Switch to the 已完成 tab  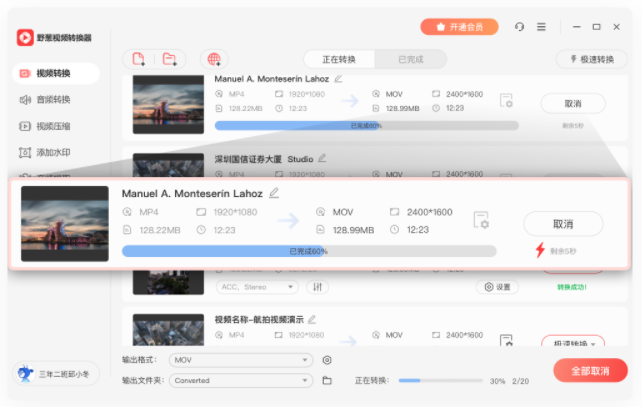[411, 59]
